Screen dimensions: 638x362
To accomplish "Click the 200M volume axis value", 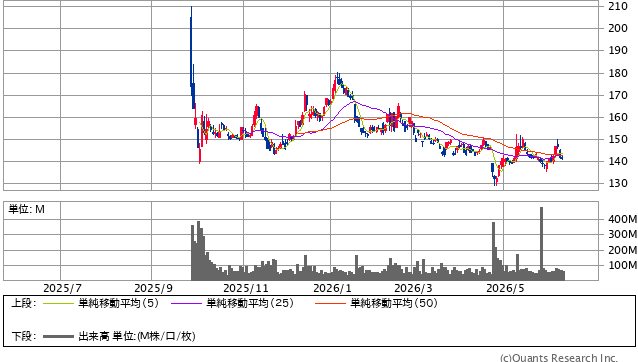I will click(623, 250).
